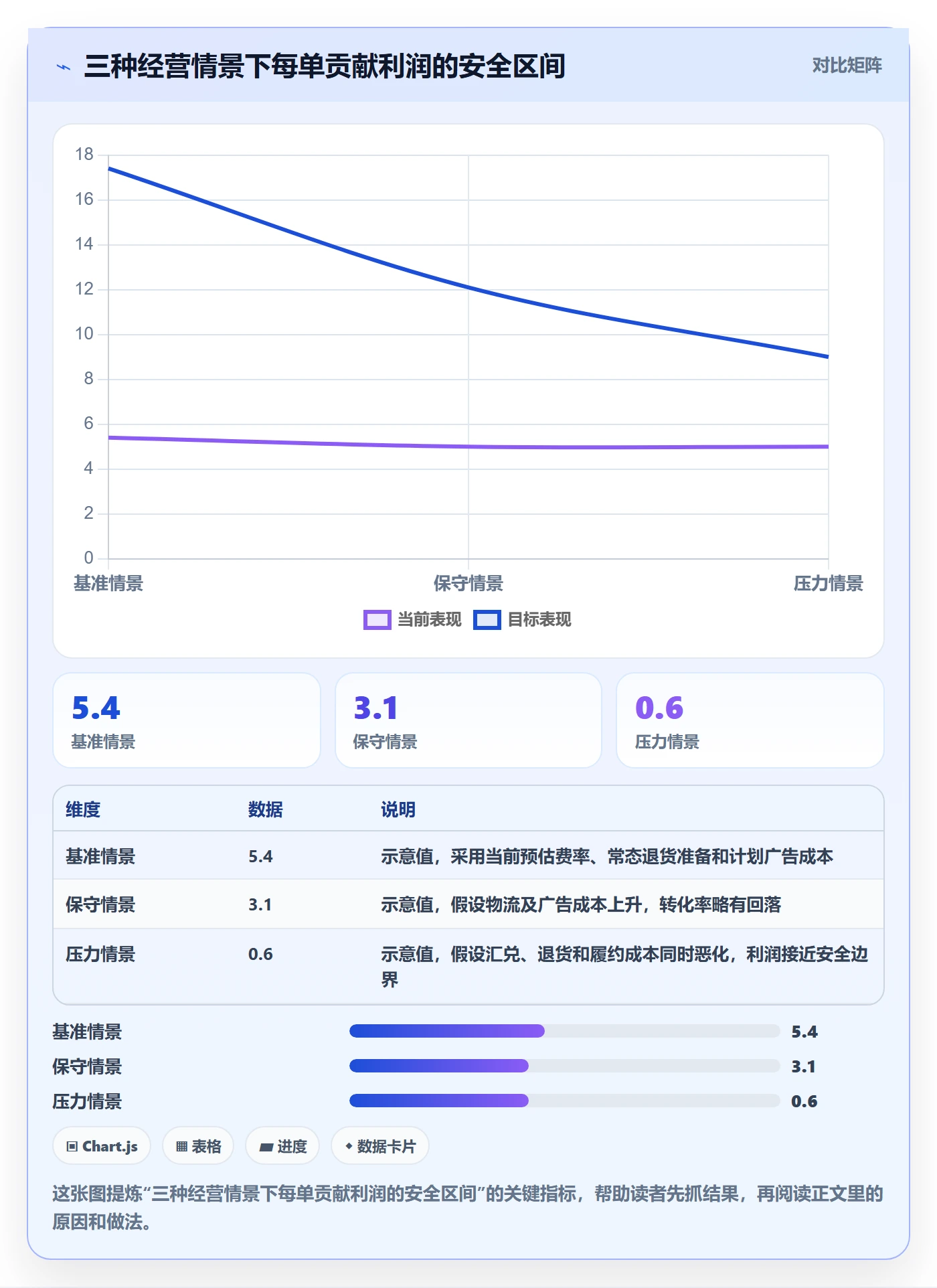Image resolution: width=937 pixels, height=1288 pixels.
Task: Click the 说明 column header
Action: pyautogui.click(x=398, y=809)
